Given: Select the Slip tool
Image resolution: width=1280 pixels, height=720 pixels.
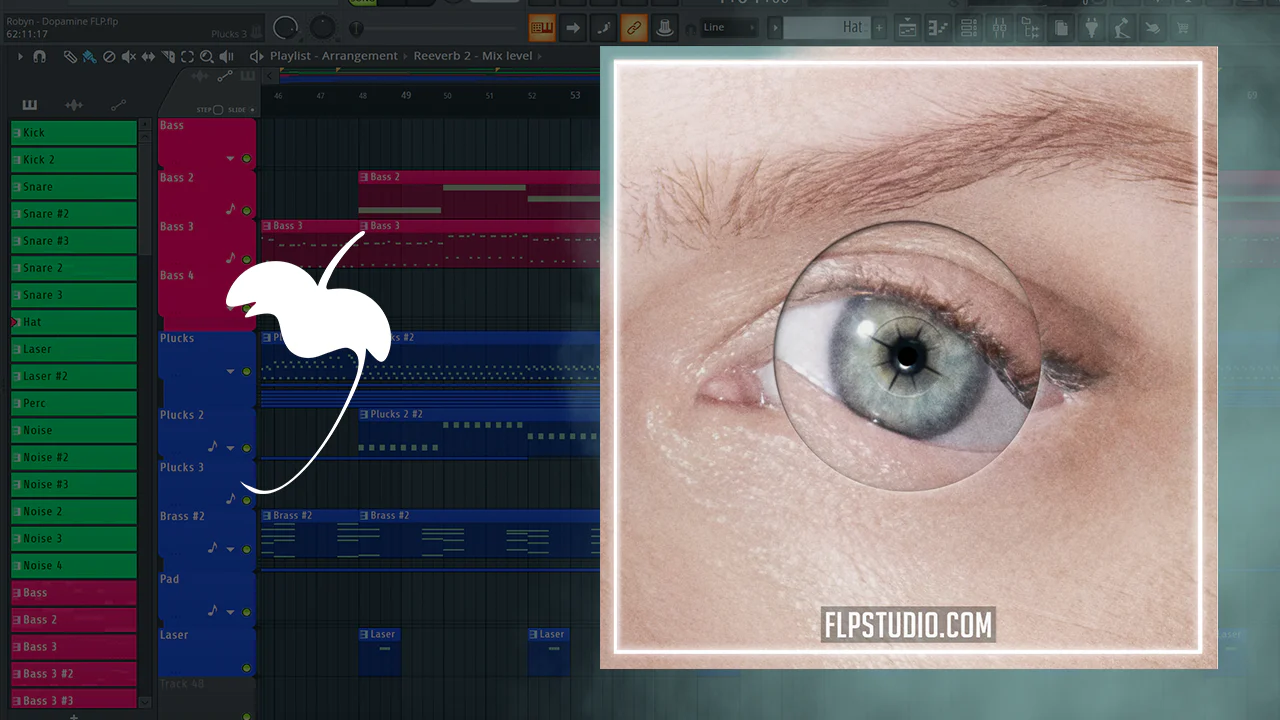Looking at the screenshot, I should pyautogui.click(x=148, y=57).
